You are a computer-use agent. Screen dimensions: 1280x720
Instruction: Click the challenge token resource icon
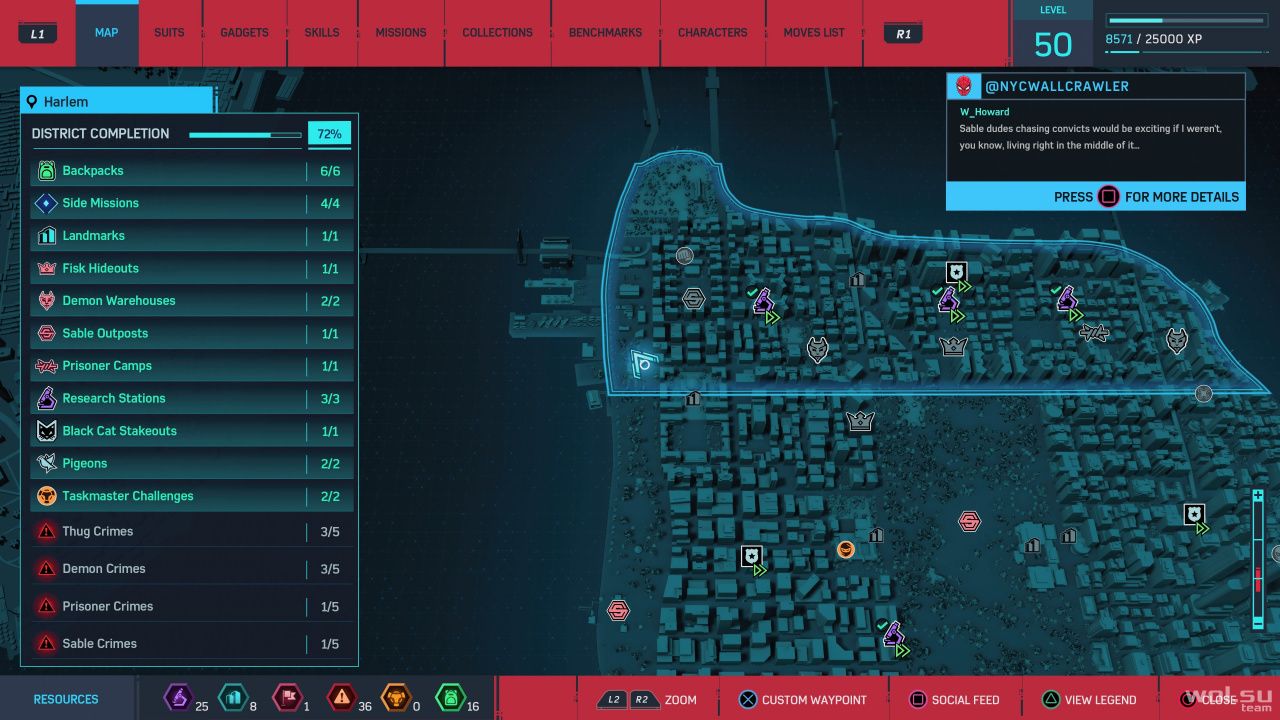click(396, 697)
